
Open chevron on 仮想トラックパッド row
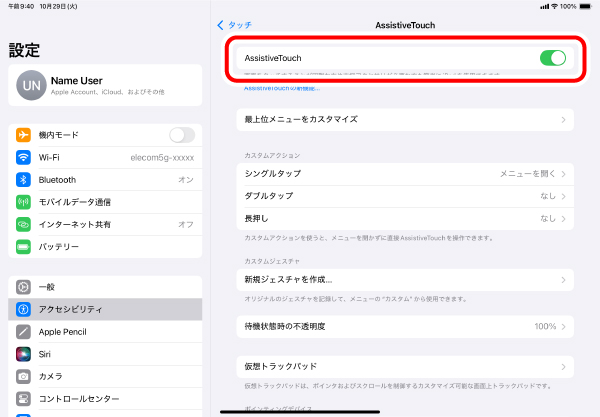563,367
